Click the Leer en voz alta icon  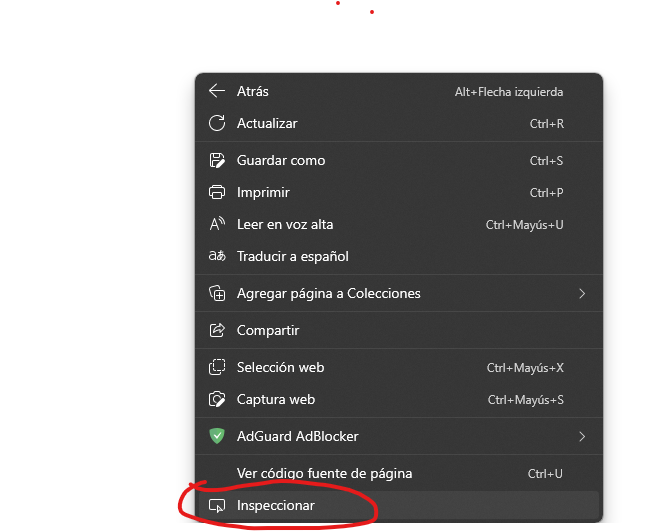pos(217,224)
